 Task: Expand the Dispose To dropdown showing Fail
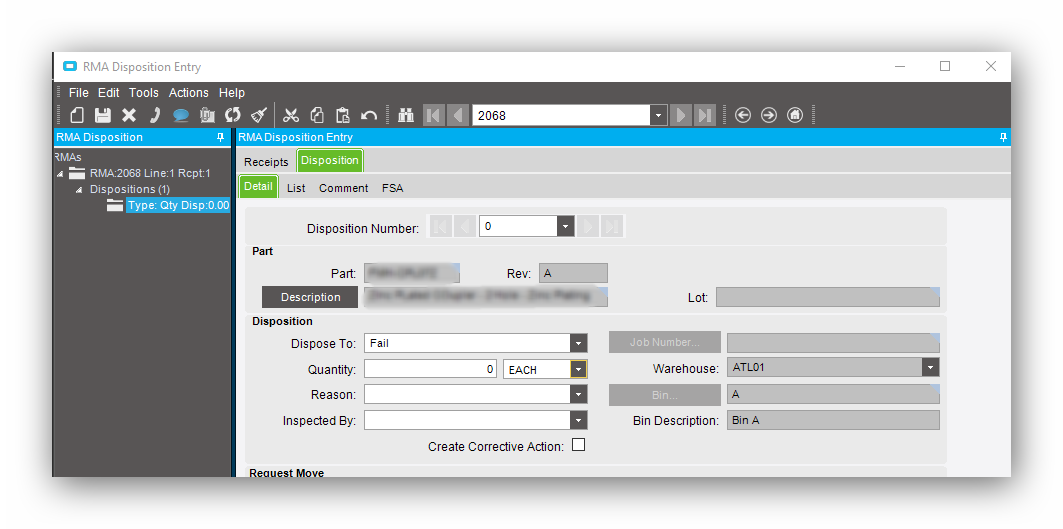click(x=578, y=343)
